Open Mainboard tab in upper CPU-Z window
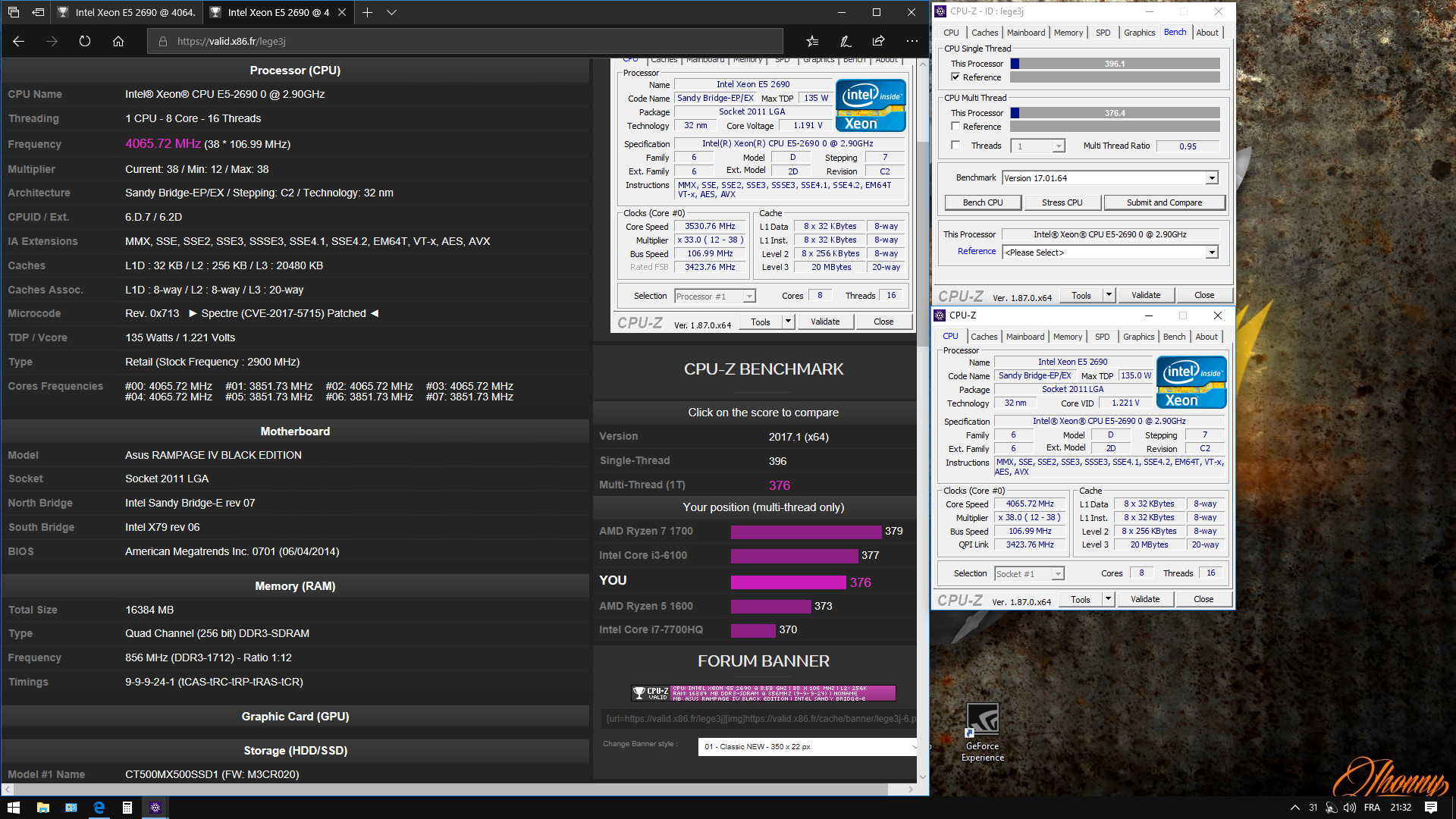The width and height of the screenshot is (1456, 819). click(1026, 33)
